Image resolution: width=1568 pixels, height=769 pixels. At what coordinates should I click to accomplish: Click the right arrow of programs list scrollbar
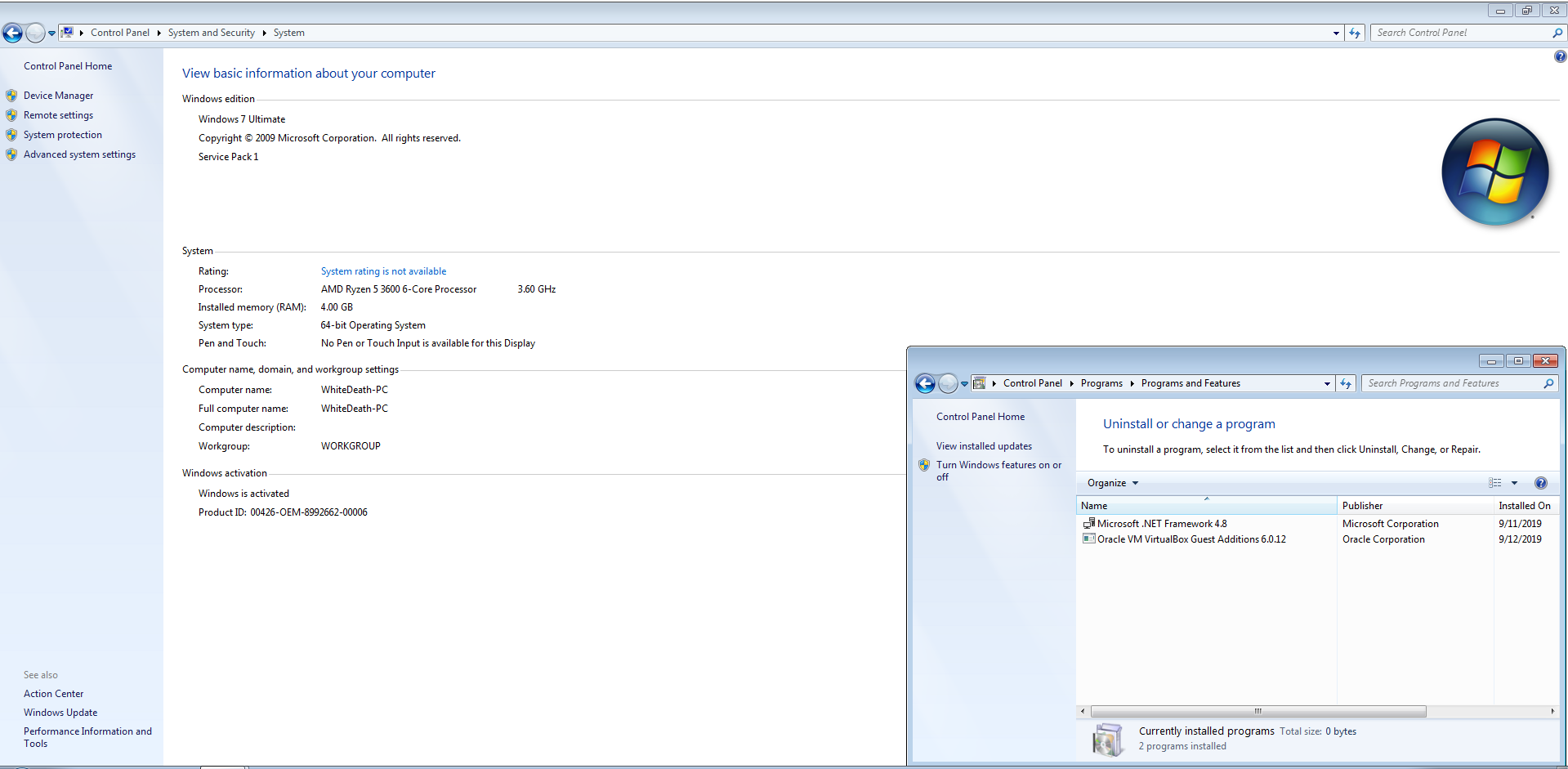coord(1552,711)
